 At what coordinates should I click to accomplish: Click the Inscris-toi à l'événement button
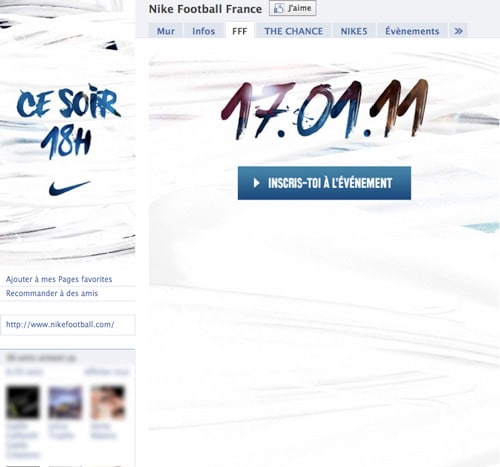(324, 183)
